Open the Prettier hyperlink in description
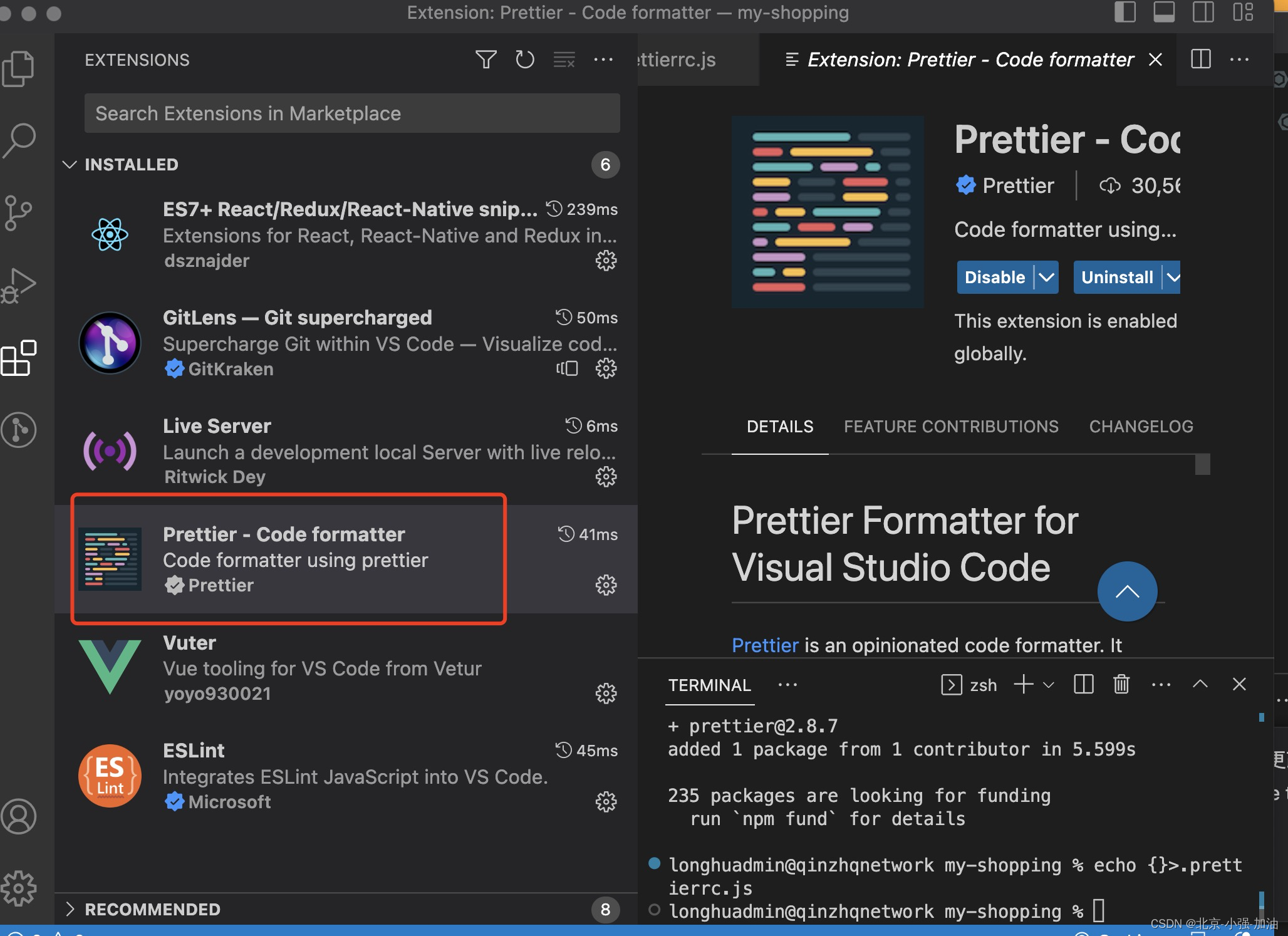 coord(765,645)
